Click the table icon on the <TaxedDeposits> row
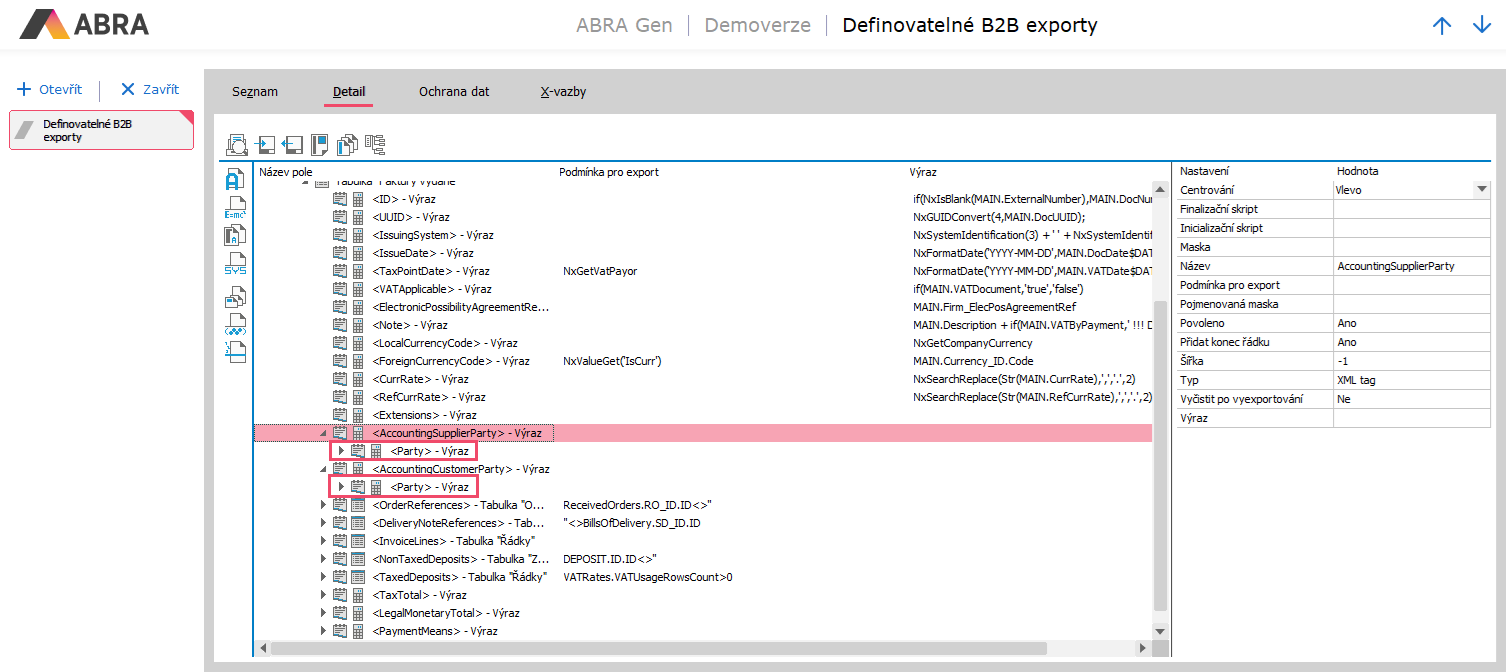 coord(358,577)
